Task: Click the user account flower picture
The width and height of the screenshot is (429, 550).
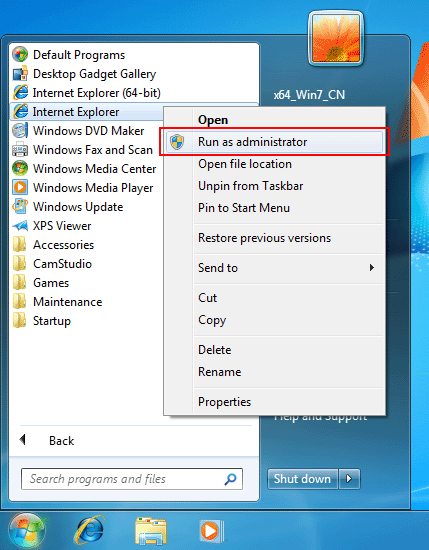Action: click(x=336, y=39)
